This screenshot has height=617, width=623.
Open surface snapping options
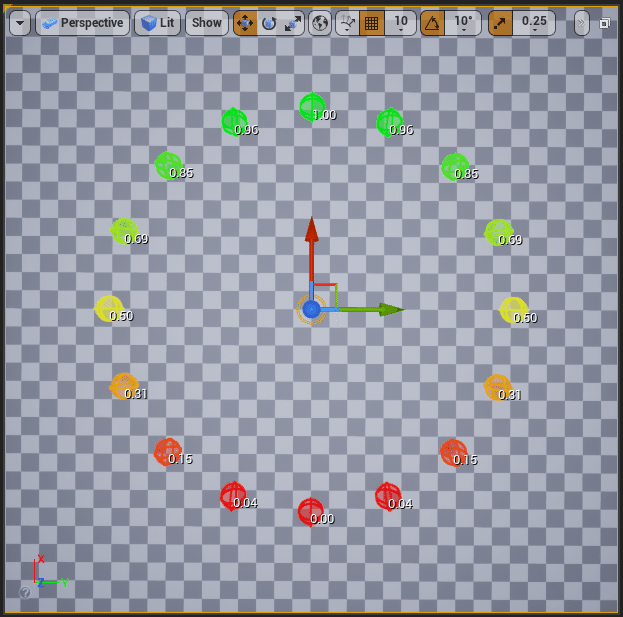pyautogui.click(x=348, y=23)
